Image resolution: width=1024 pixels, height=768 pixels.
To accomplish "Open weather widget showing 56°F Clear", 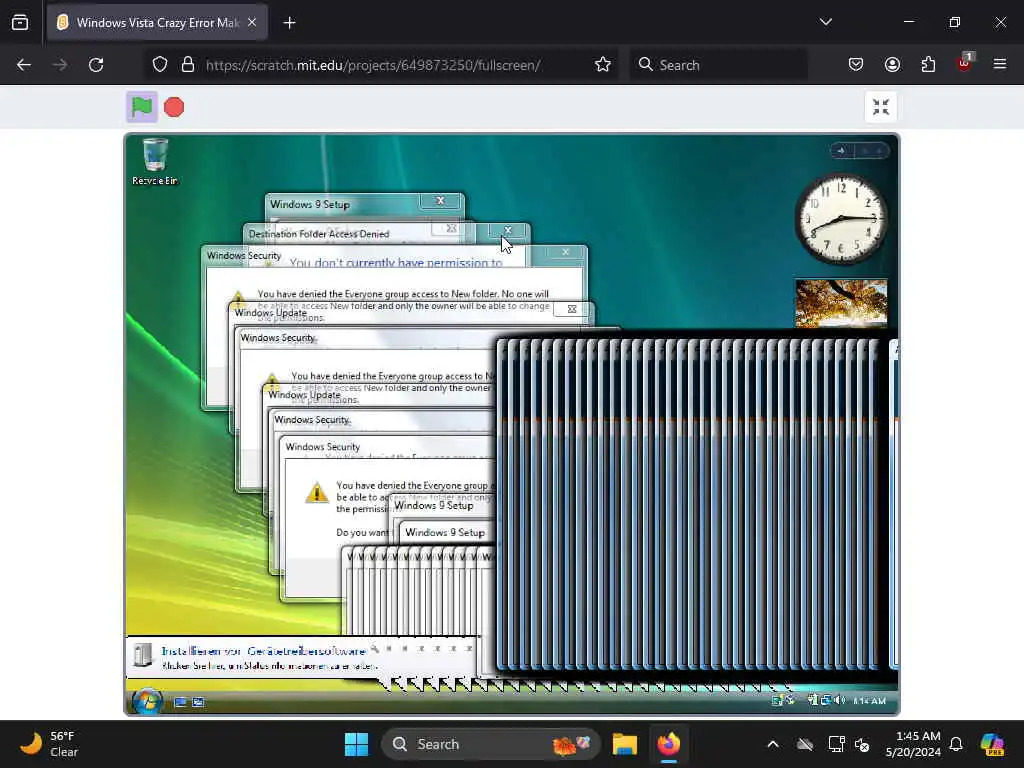I will click(50, 744).
